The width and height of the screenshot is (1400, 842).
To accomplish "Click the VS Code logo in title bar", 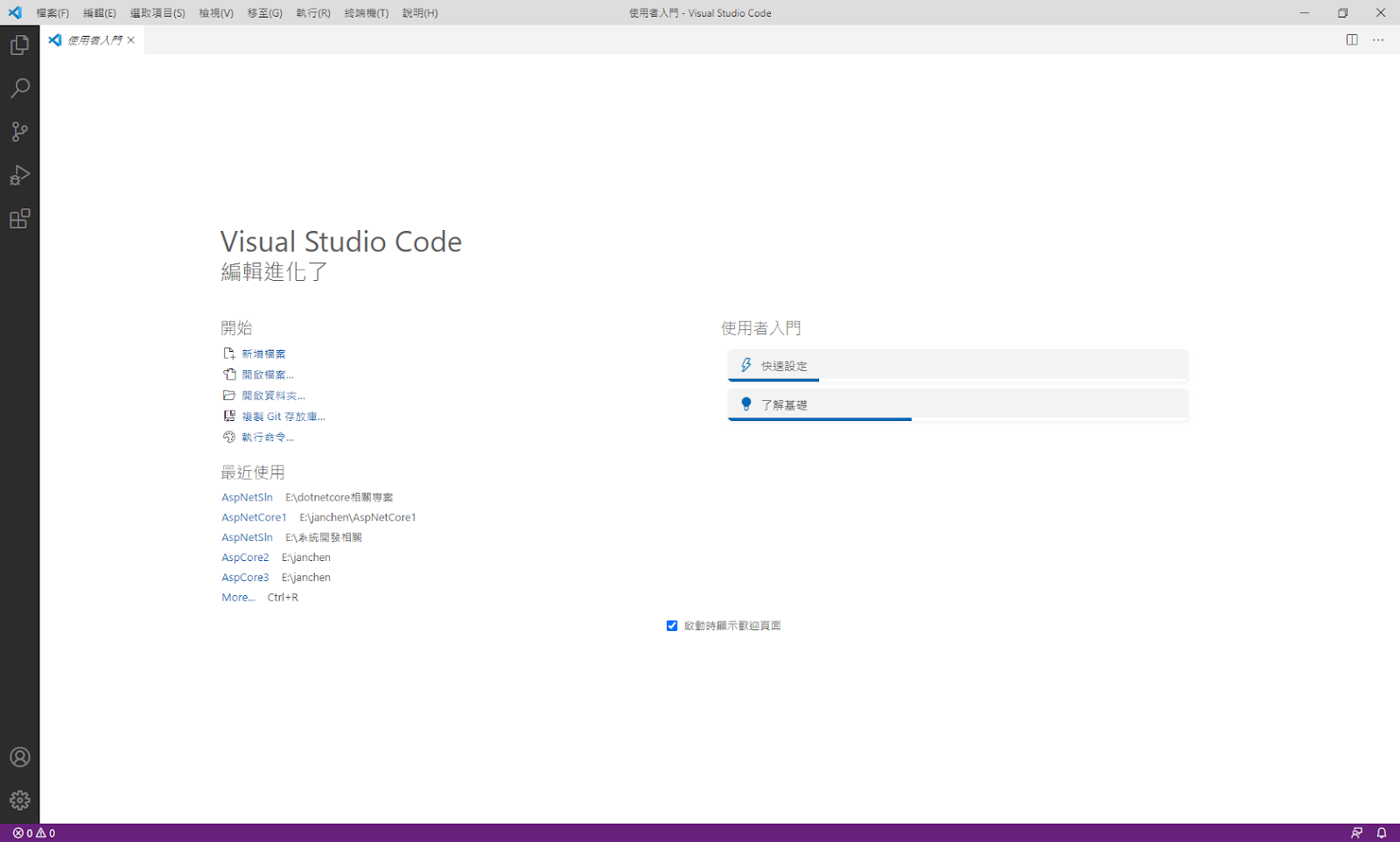I will click(x=15, y=12).
